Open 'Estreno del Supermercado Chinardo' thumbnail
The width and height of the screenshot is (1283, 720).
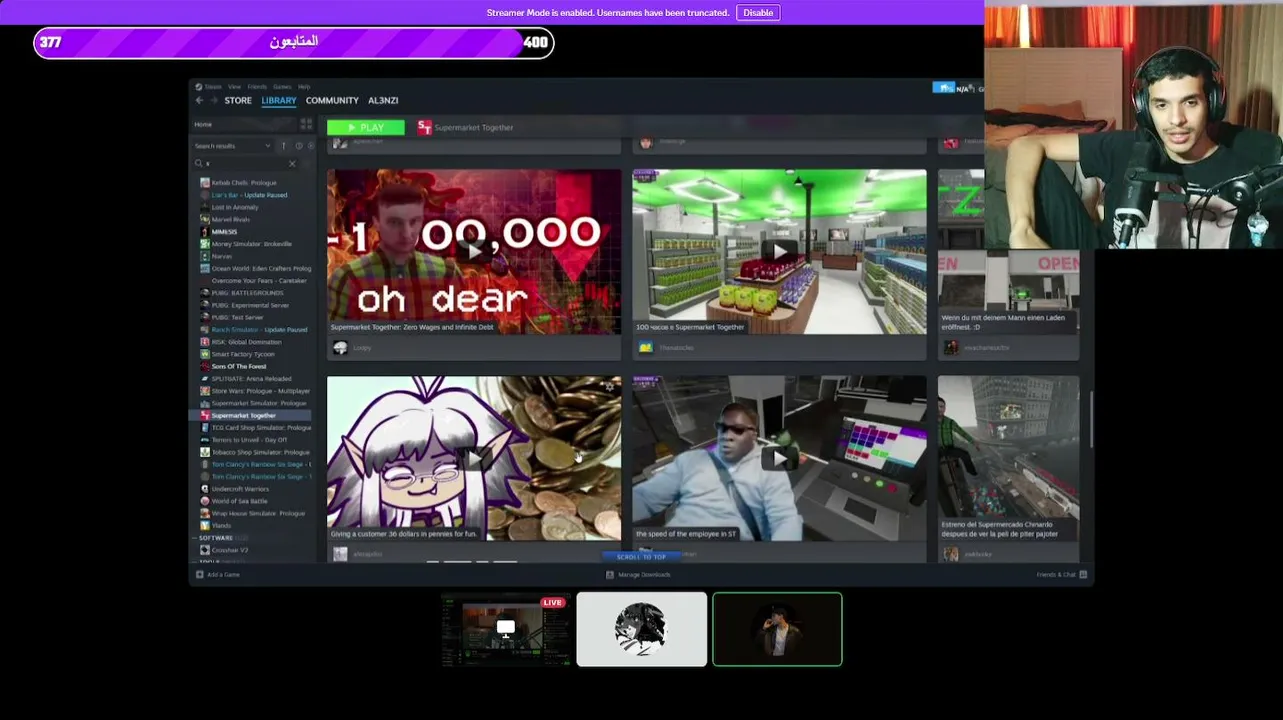click(1009, 458)
